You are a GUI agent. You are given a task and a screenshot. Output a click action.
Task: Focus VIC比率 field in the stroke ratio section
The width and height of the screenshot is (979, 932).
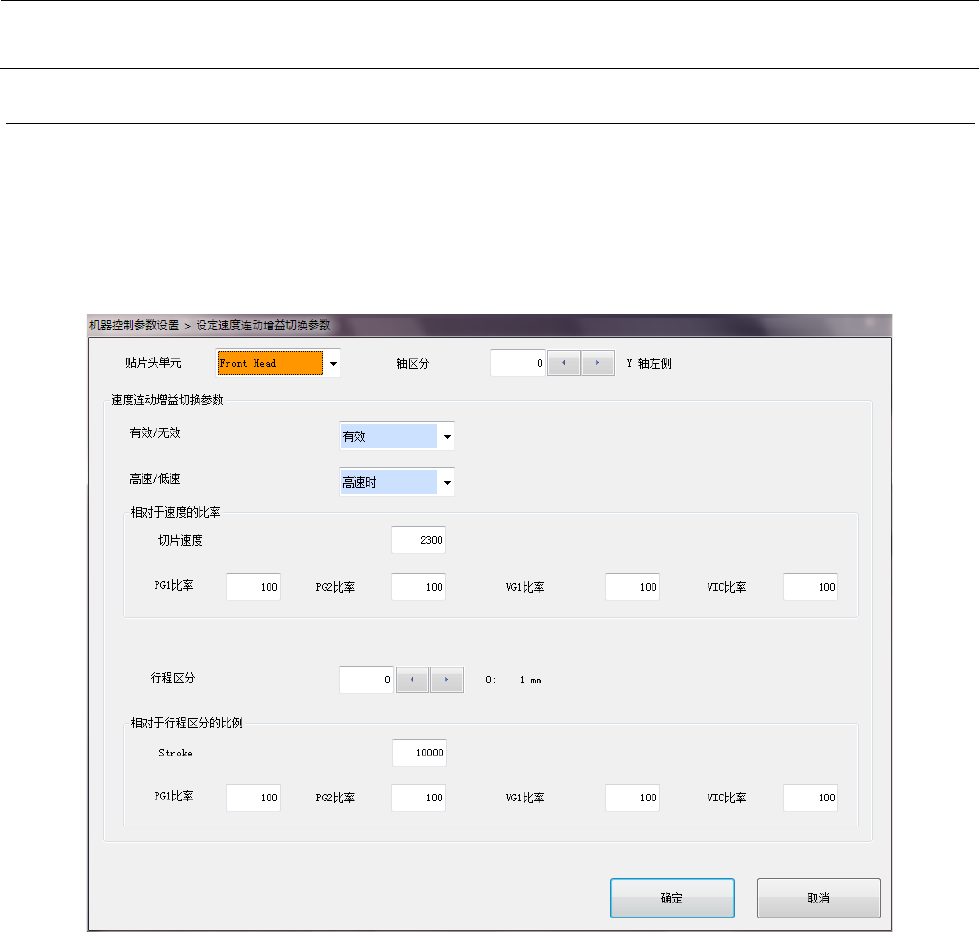(x=810, y=798)
